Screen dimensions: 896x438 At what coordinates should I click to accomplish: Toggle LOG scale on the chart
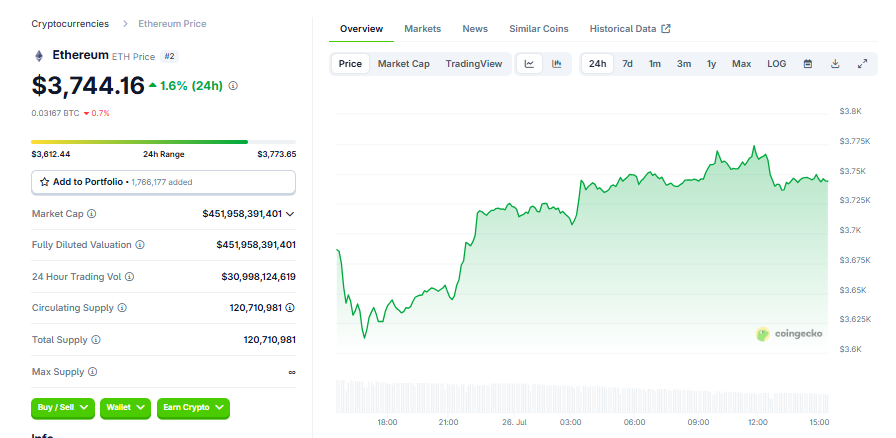pos(777,64)
